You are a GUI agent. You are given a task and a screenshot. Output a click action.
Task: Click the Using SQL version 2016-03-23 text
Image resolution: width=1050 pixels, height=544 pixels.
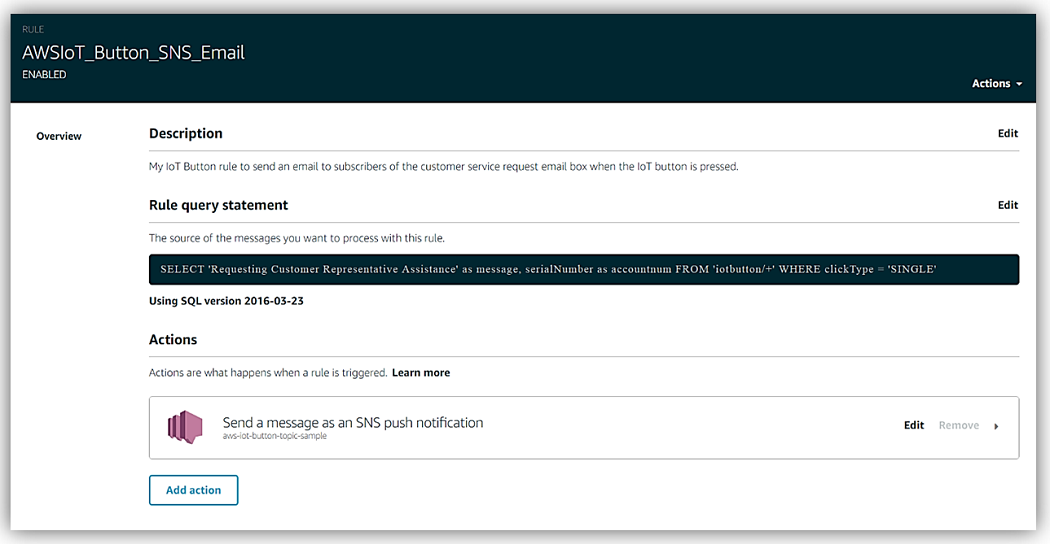point(226,301)
